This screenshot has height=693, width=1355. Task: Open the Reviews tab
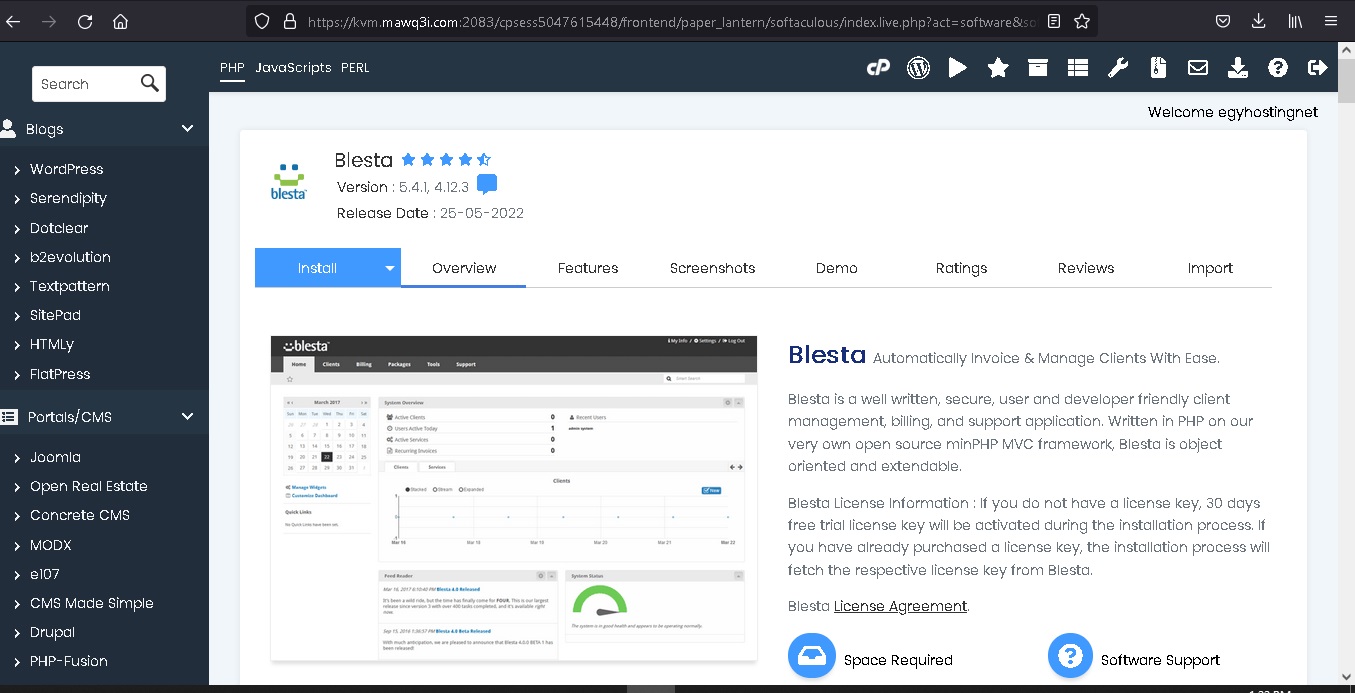[1086, 268]
